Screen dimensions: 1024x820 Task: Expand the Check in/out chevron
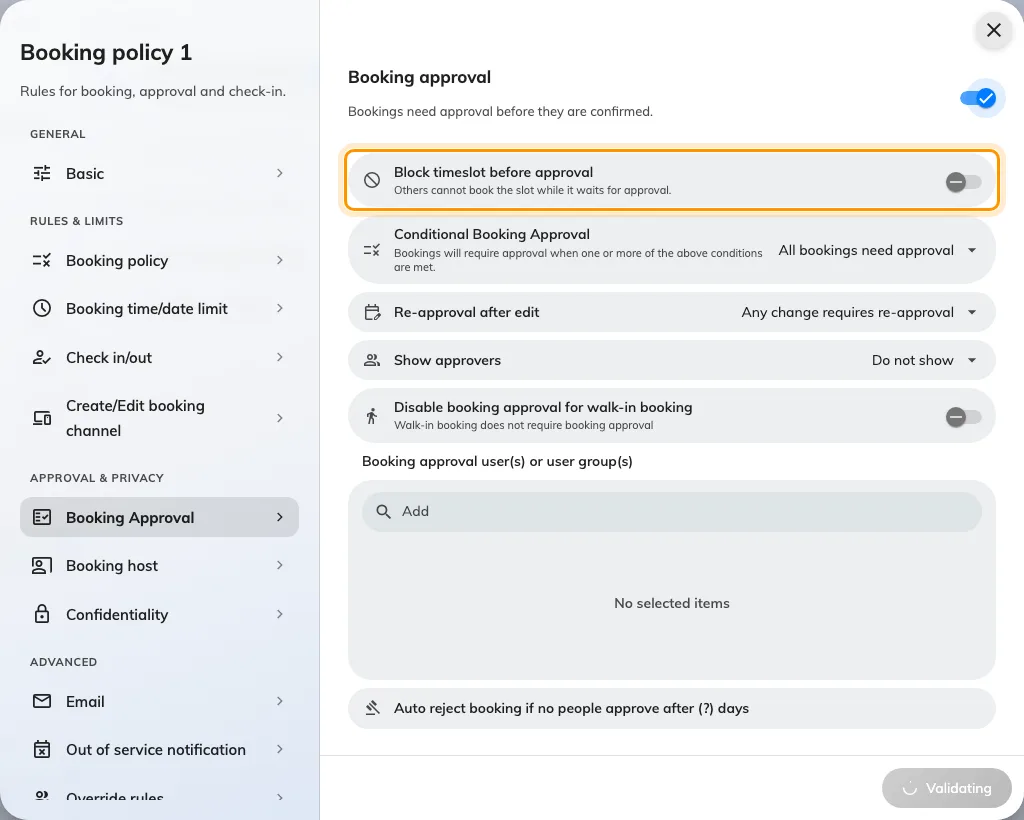280,357
